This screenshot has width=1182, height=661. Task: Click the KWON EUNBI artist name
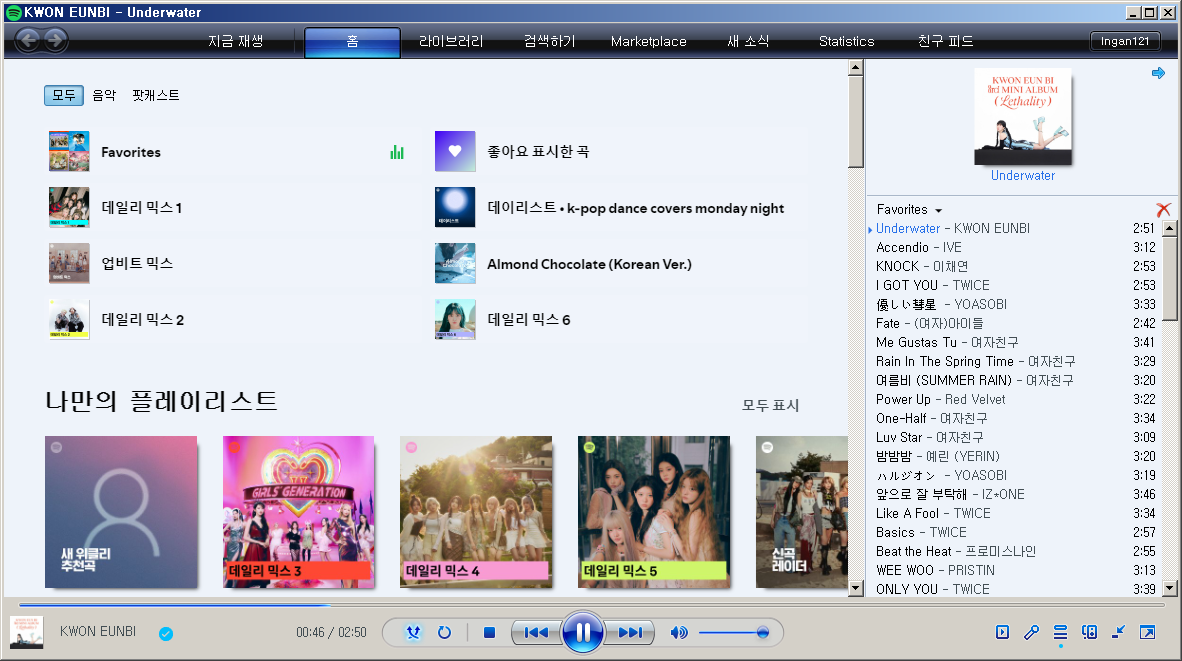coord(98,632)
